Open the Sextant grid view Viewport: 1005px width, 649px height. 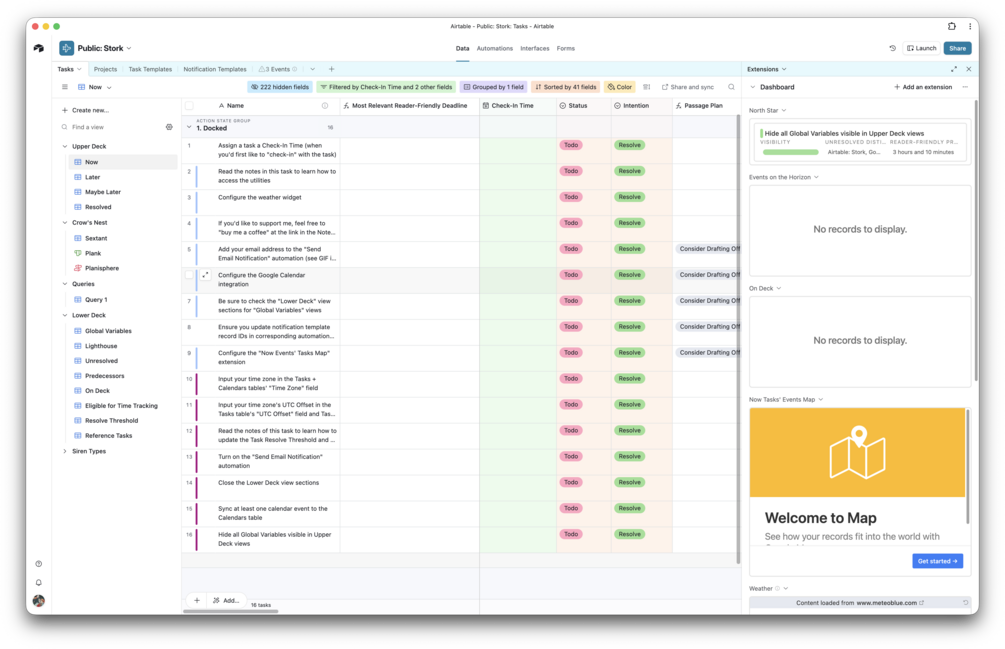96,238
